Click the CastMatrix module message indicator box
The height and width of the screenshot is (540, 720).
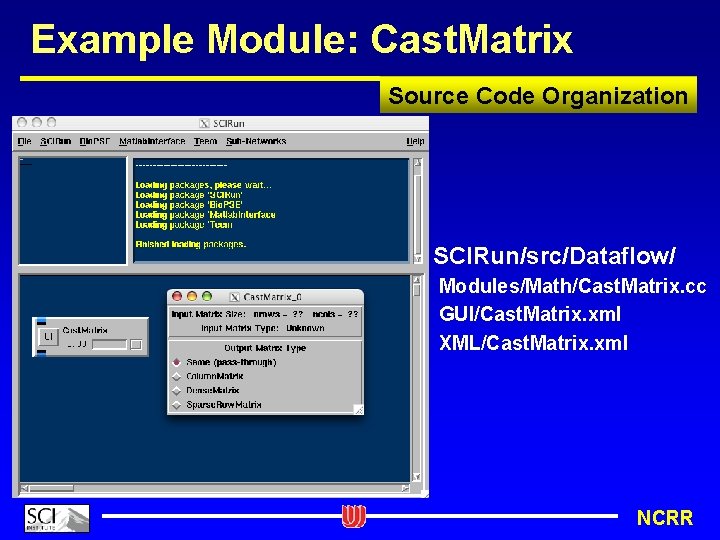[136, 344]
